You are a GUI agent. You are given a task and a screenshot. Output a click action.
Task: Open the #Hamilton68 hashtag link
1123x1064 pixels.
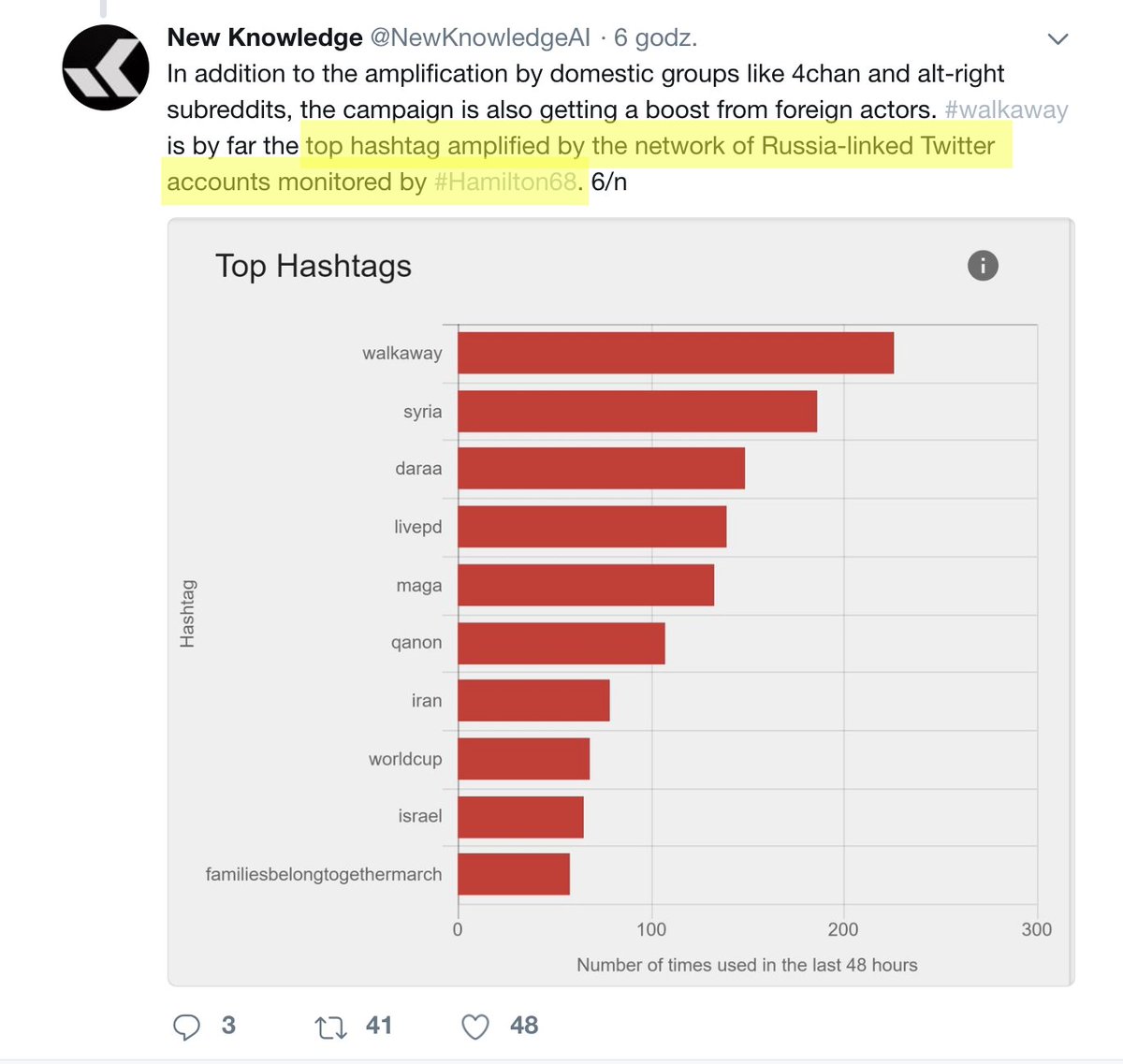pyautogui.click(x=505, y=182)
